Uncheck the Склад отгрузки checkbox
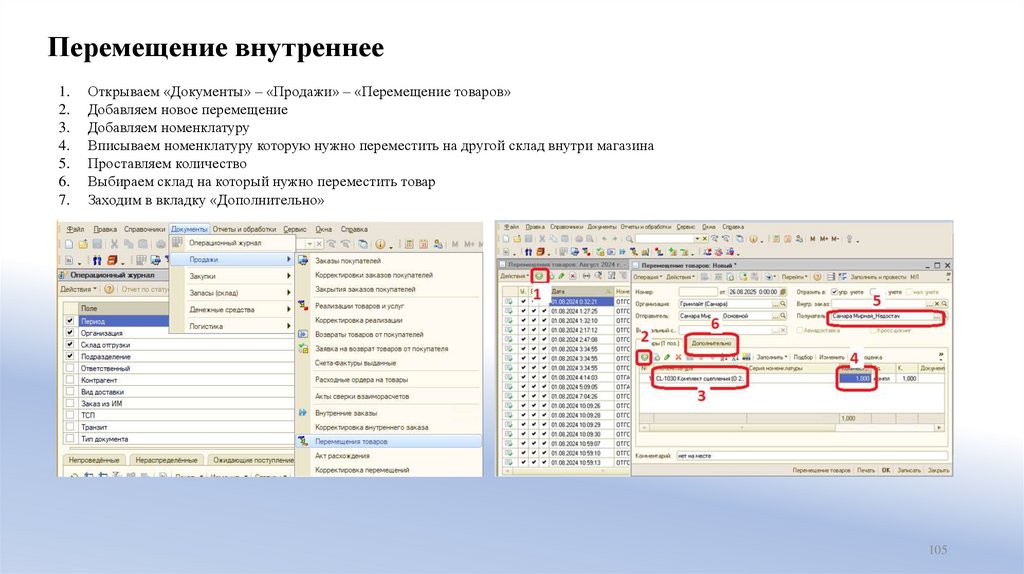The image size is (1024, 574). tap(70, 344)
